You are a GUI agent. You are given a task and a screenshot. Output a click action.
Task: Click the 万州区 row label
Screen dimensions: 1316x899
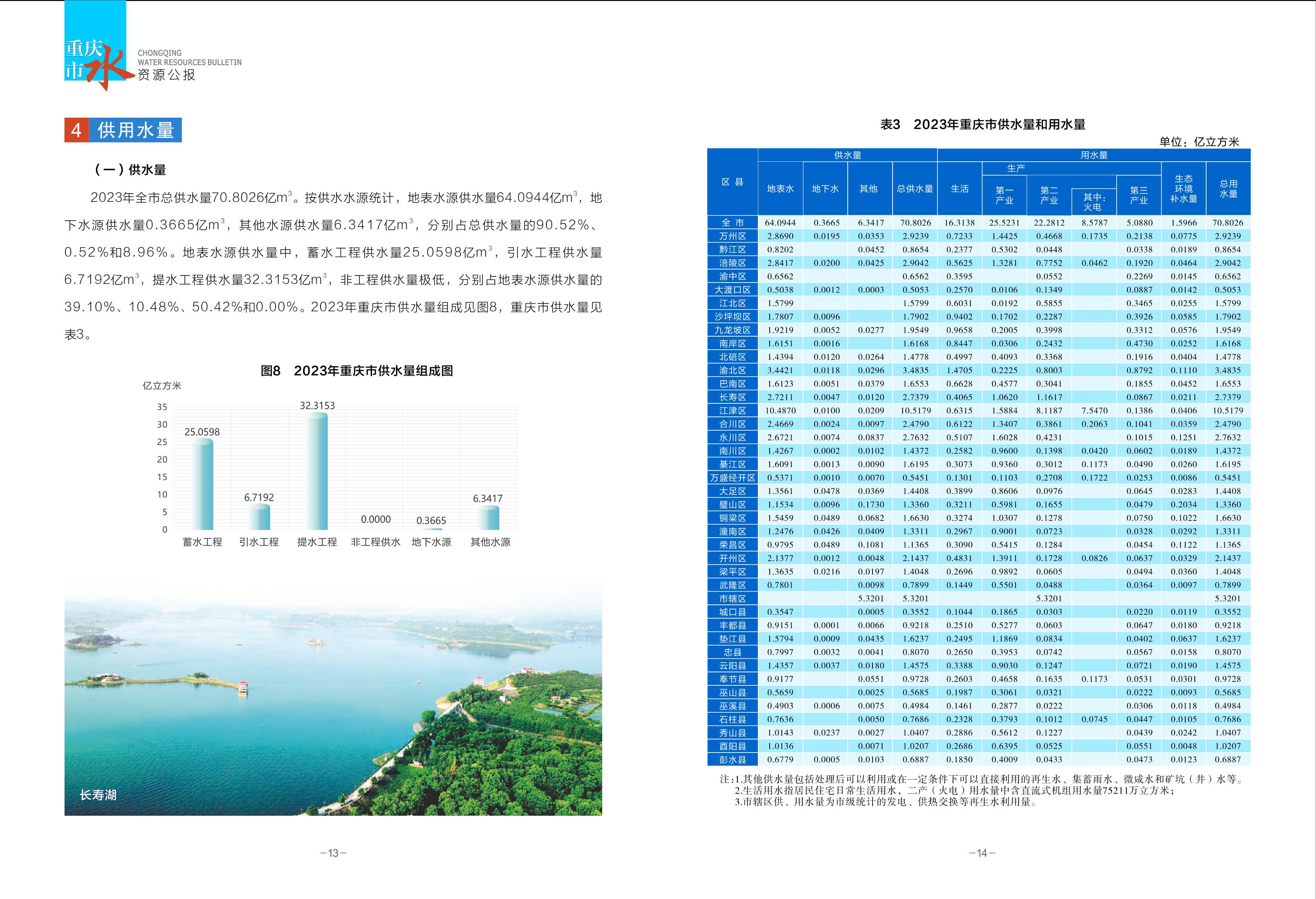pyautogui.click(x=732, y=236)
